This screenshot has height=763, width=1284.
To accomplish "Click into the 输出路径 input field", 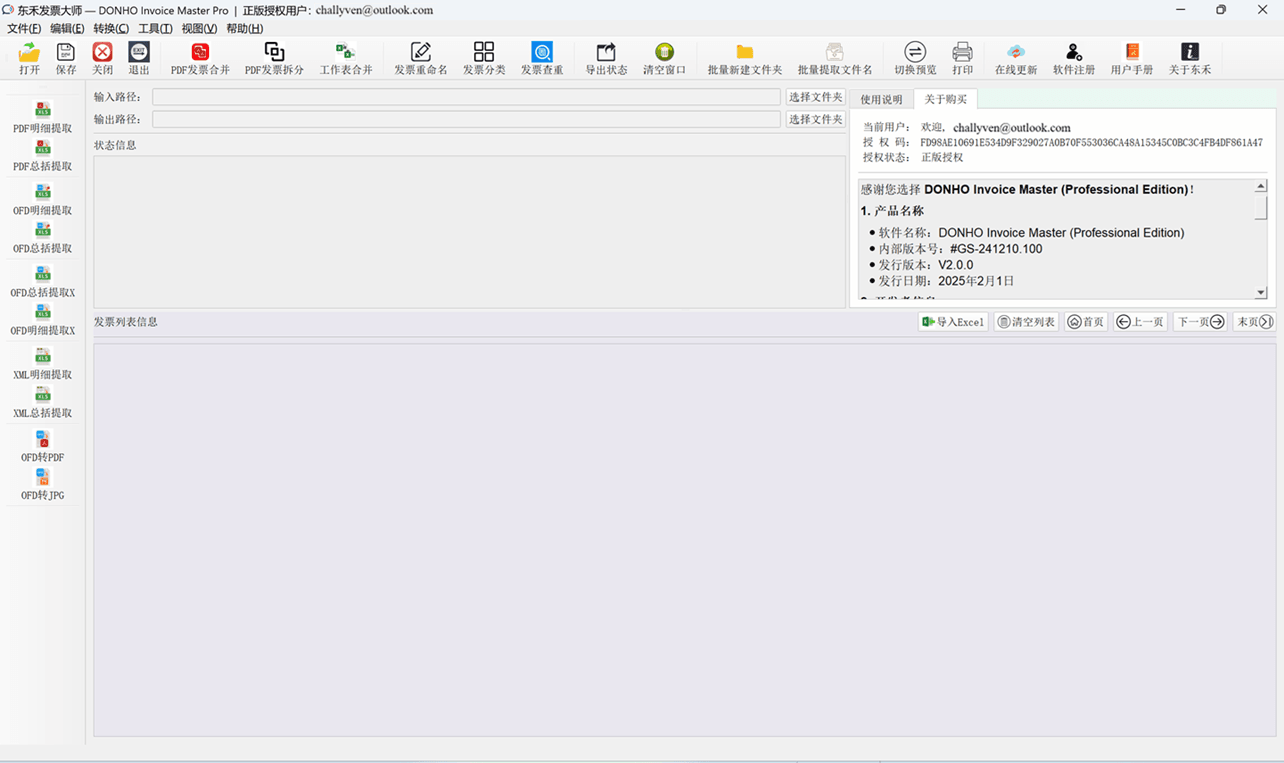I will (x=466, y=119).
